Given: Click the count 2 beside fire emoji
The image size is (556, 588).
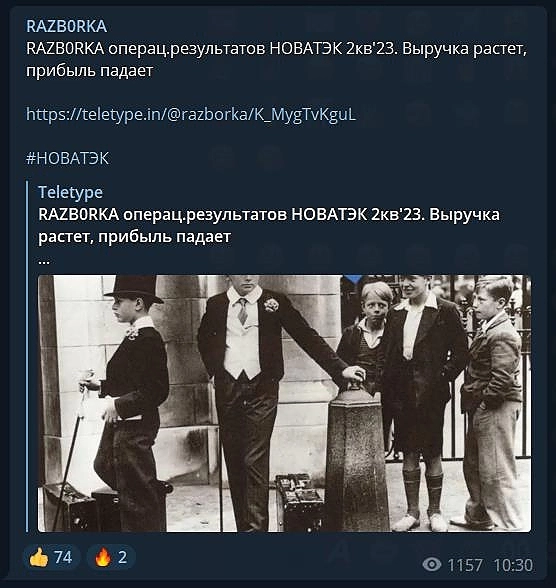Looking at the screenshot, I should click(x=122, y=558).
